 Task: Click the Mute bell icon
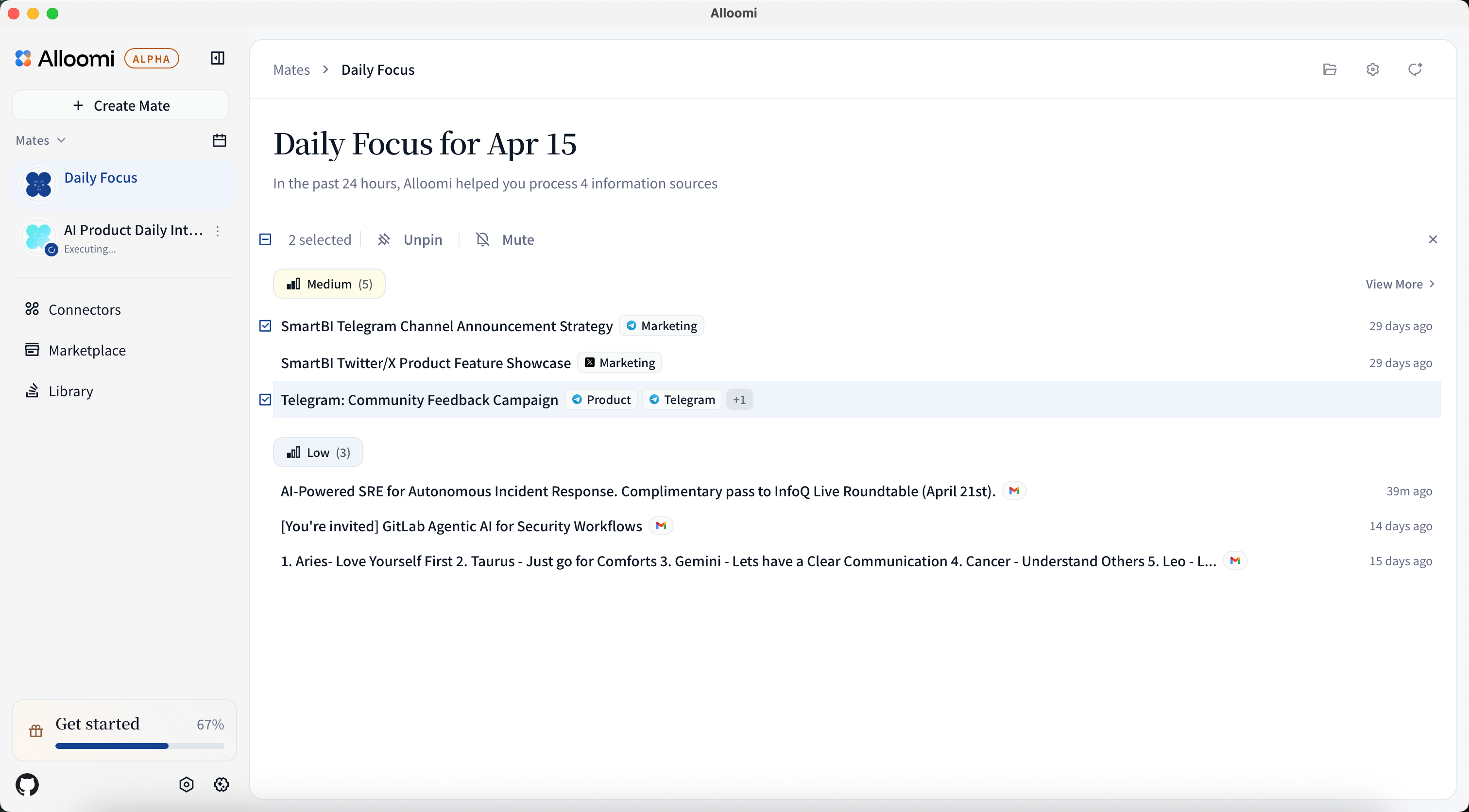pyautogui.click(x=482, y=239)
